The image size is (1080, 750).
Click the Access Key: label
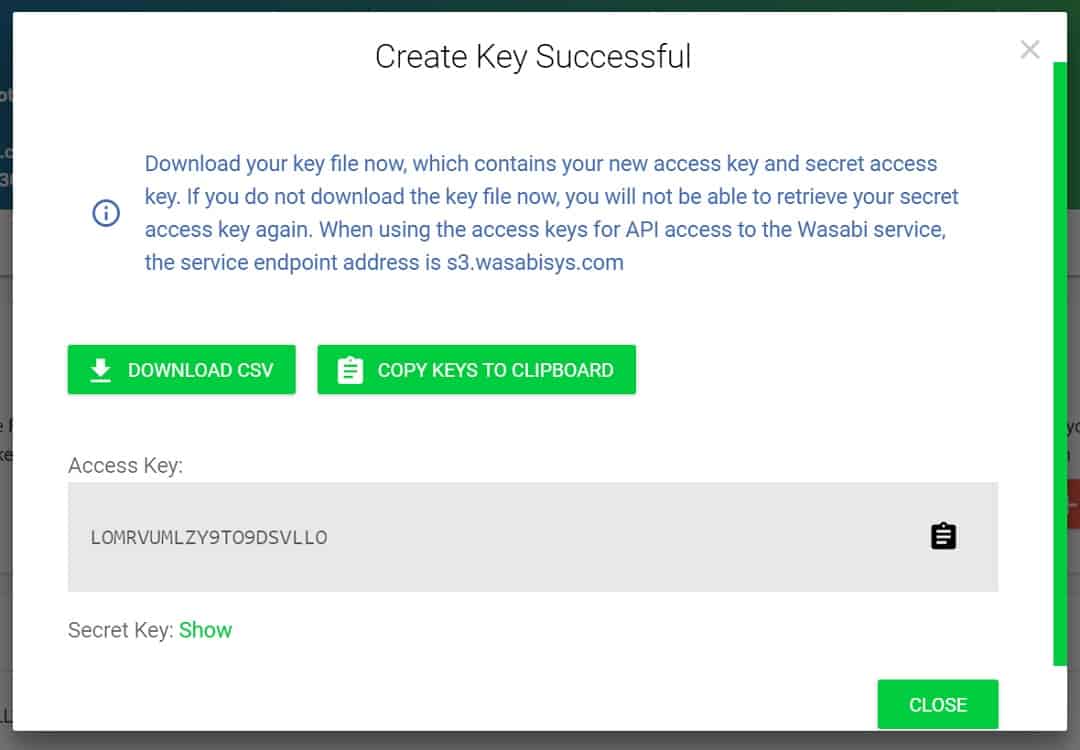click(x=125, y=466)
